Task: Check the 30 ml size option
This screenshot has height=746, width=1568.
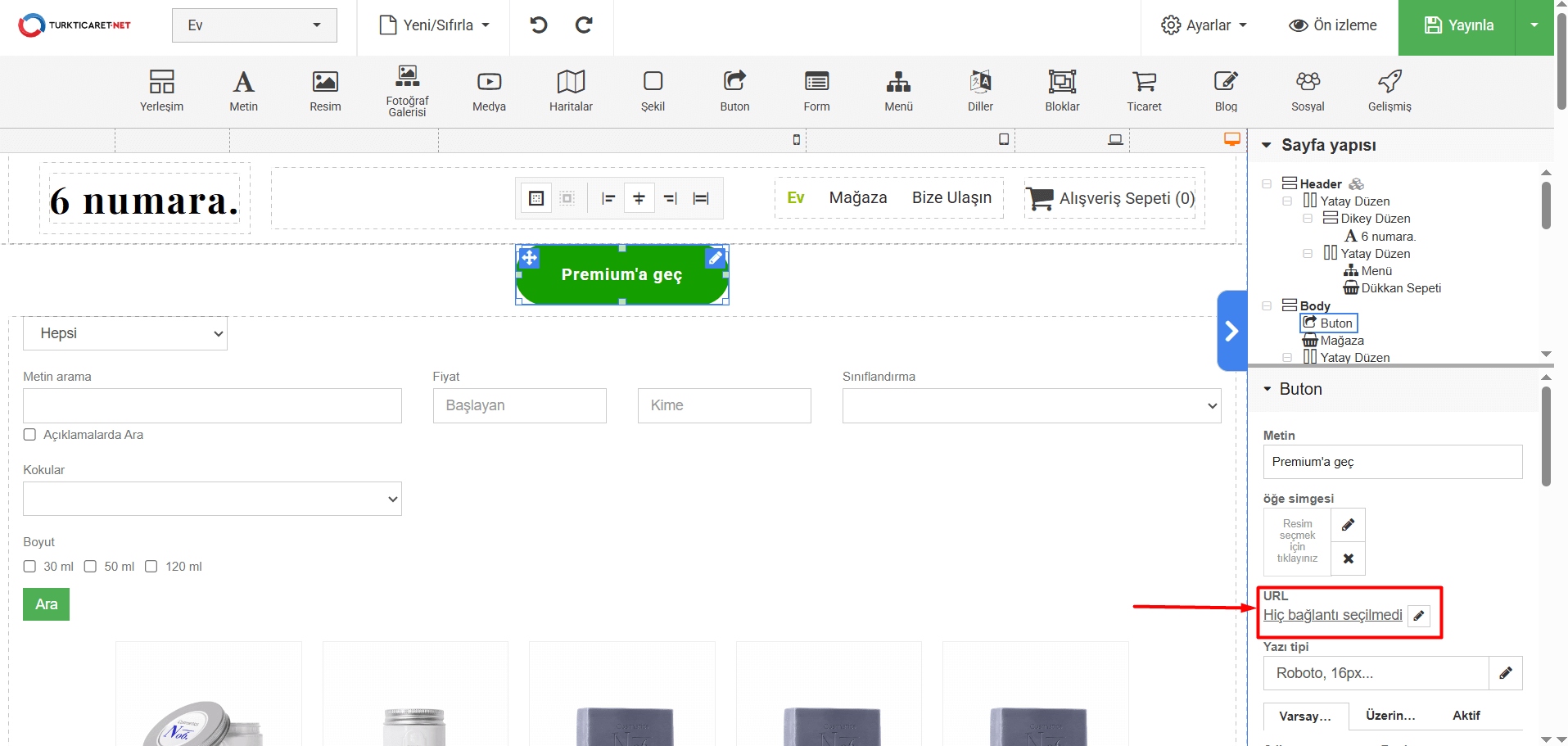Action: point(30,567)
